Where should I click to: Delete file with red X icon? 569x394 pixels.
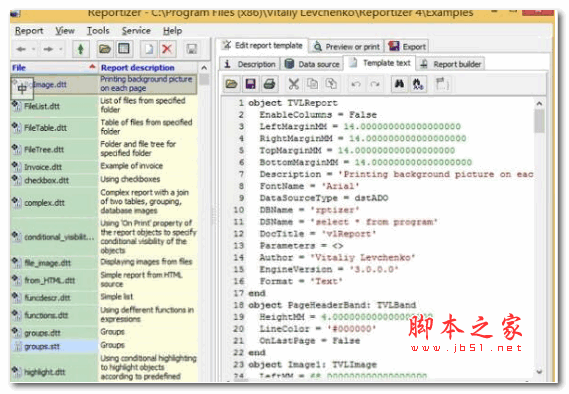[x=167, y=49]
